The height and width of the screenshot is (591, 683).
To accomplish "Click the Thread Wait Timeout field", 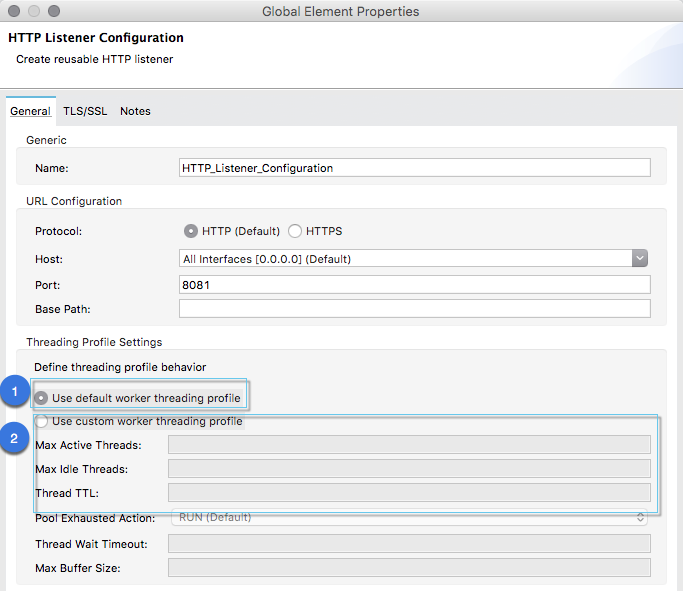I will [409, 544].
